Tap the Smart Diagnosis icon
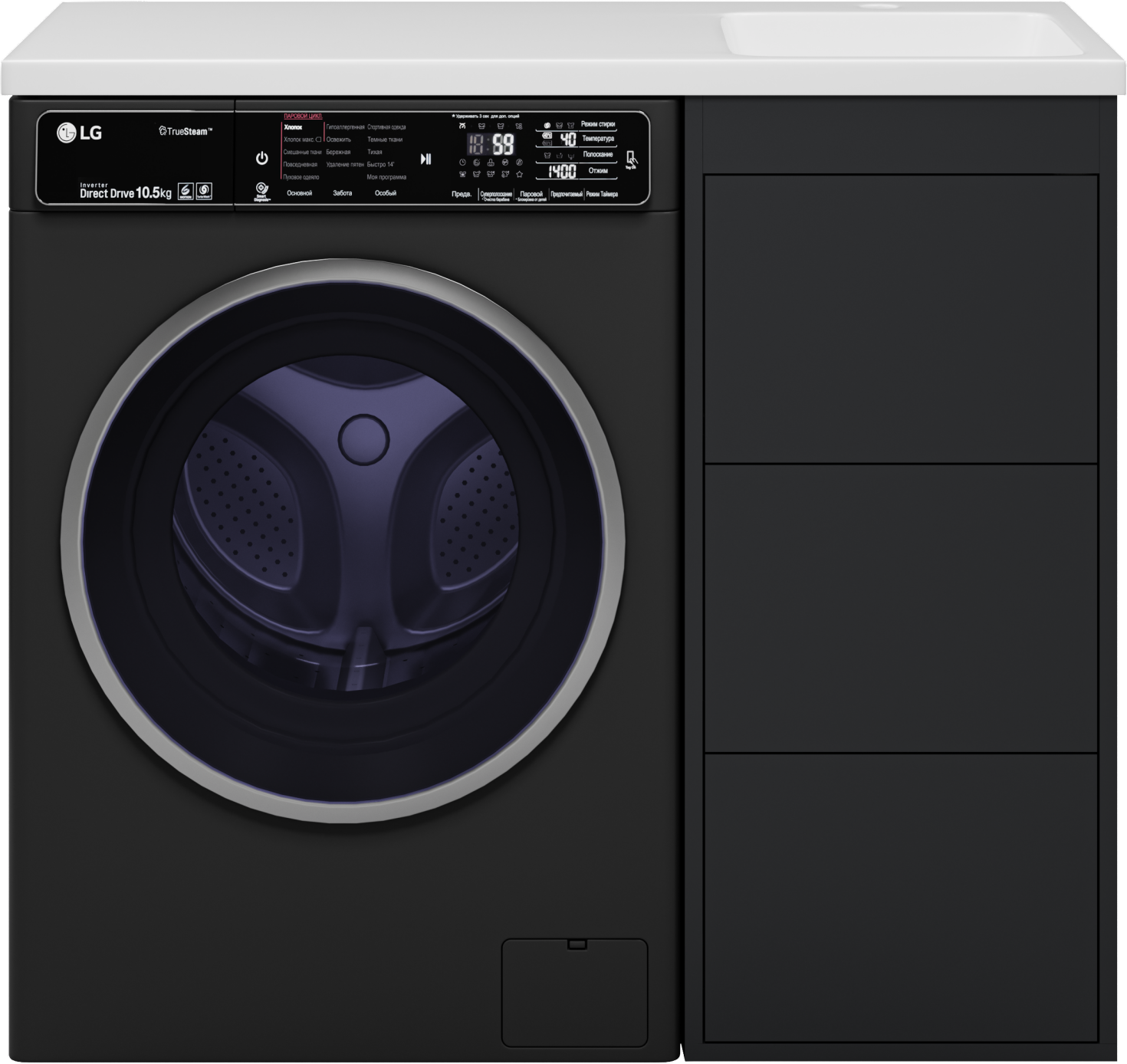1127x1064 pixels. [262, 191]
